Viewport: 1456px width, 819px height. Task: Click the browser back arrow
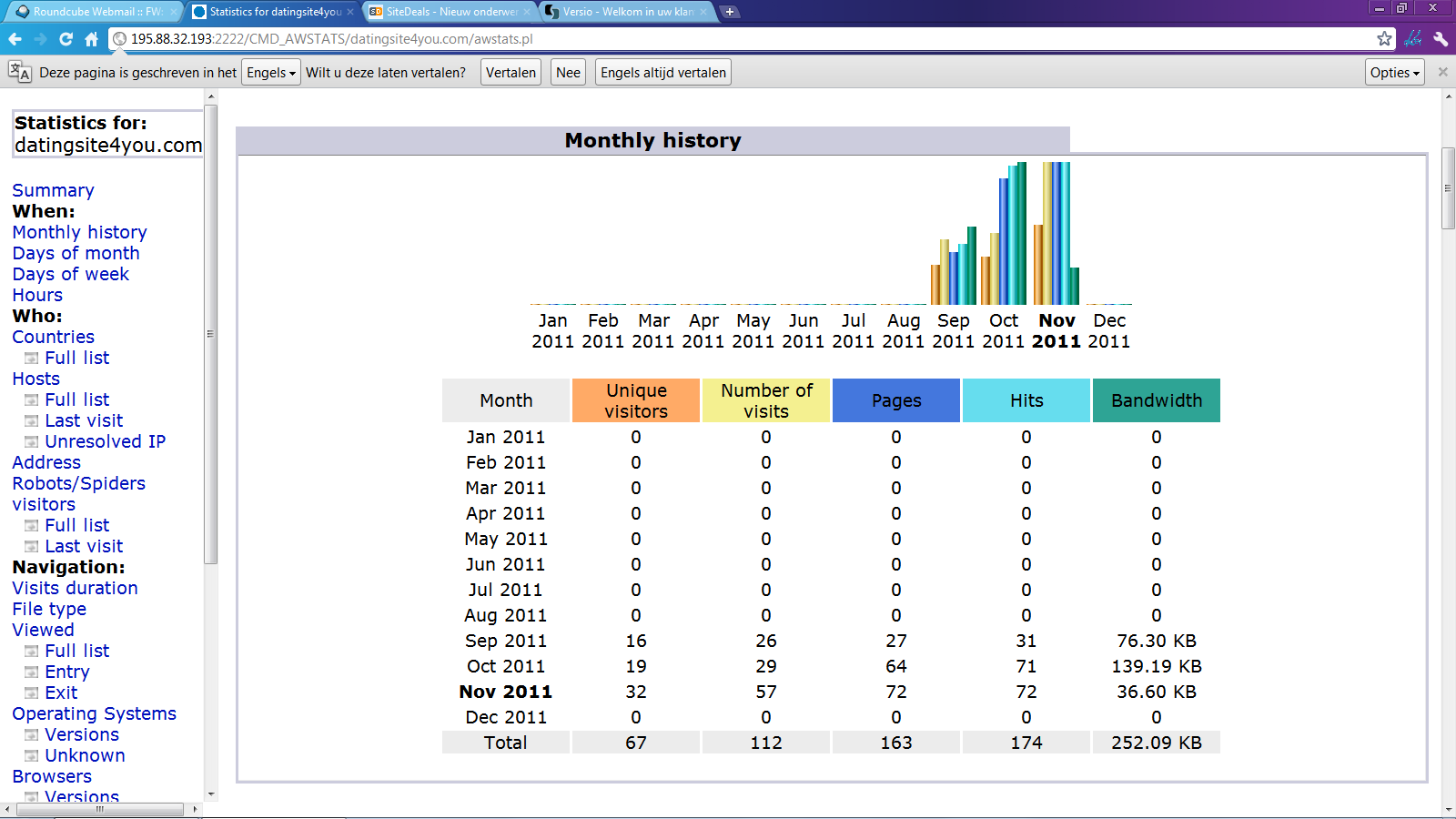tap(15, 39)
